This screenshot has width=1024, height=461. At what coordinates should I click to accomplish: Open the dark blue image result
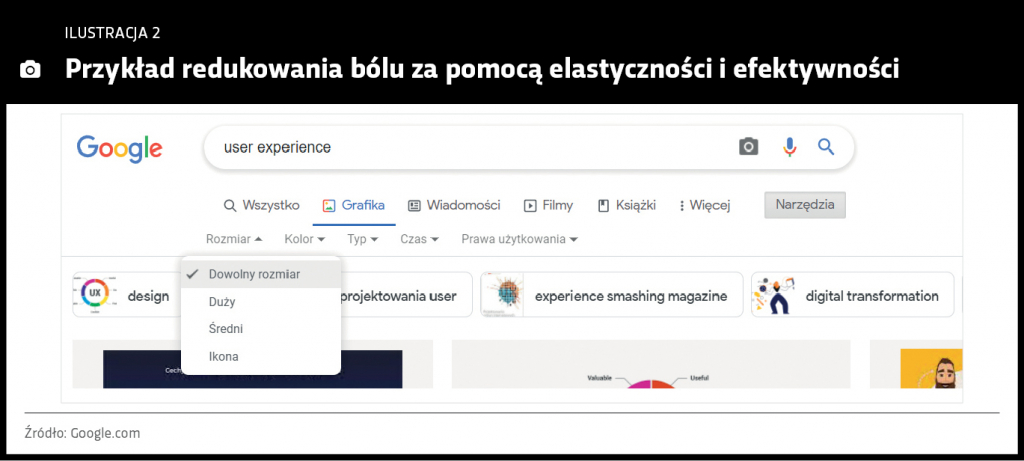tap(252, 369)
